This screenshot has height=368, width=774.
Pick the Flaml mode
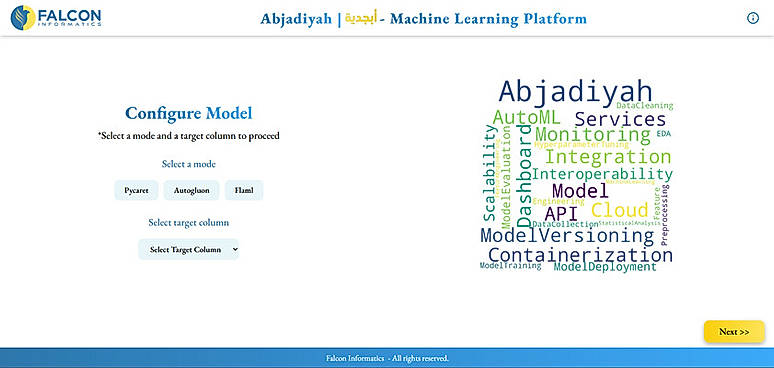click(x=244, y=190)
